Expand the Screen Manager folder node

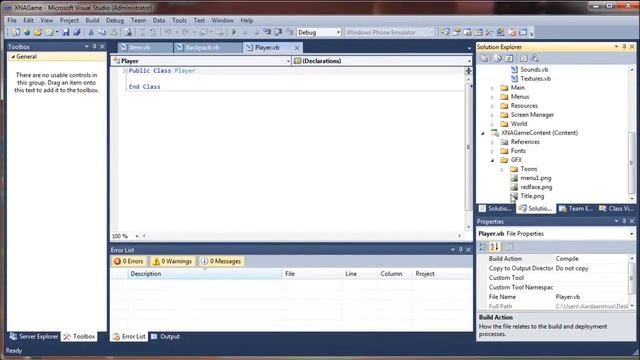pyautogui.click(x=493, y=115)
